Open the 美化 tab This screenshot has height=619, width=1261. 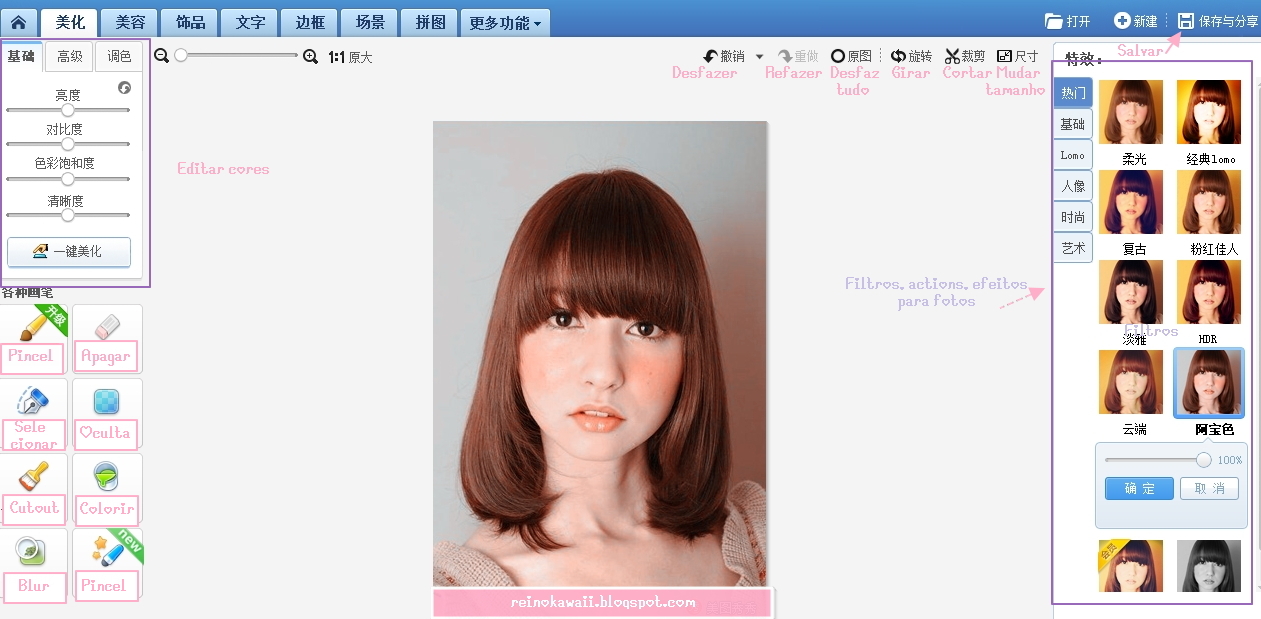pos(70,22)
